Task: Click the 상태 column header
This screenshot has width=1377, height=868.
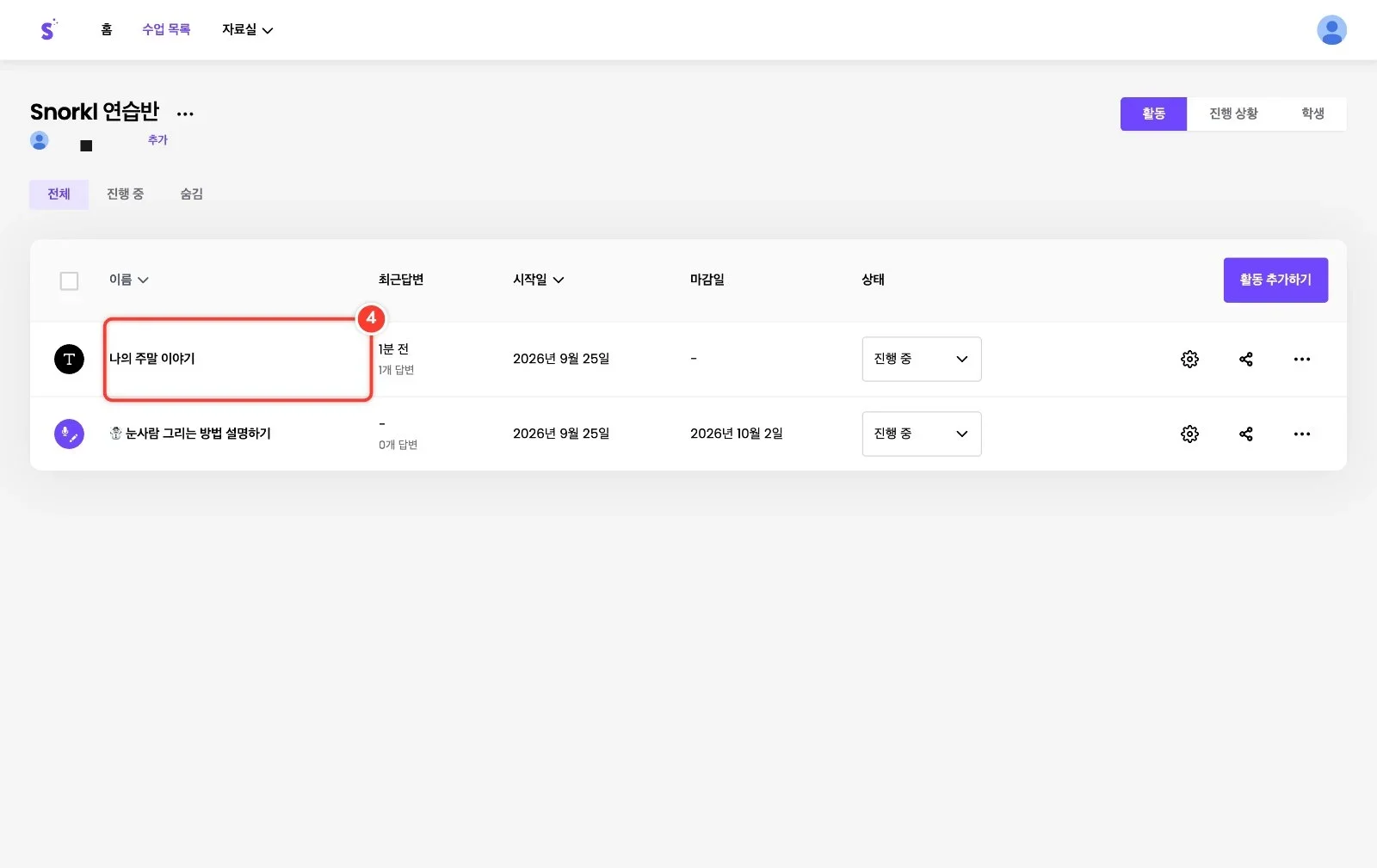Action: [874, 280]
